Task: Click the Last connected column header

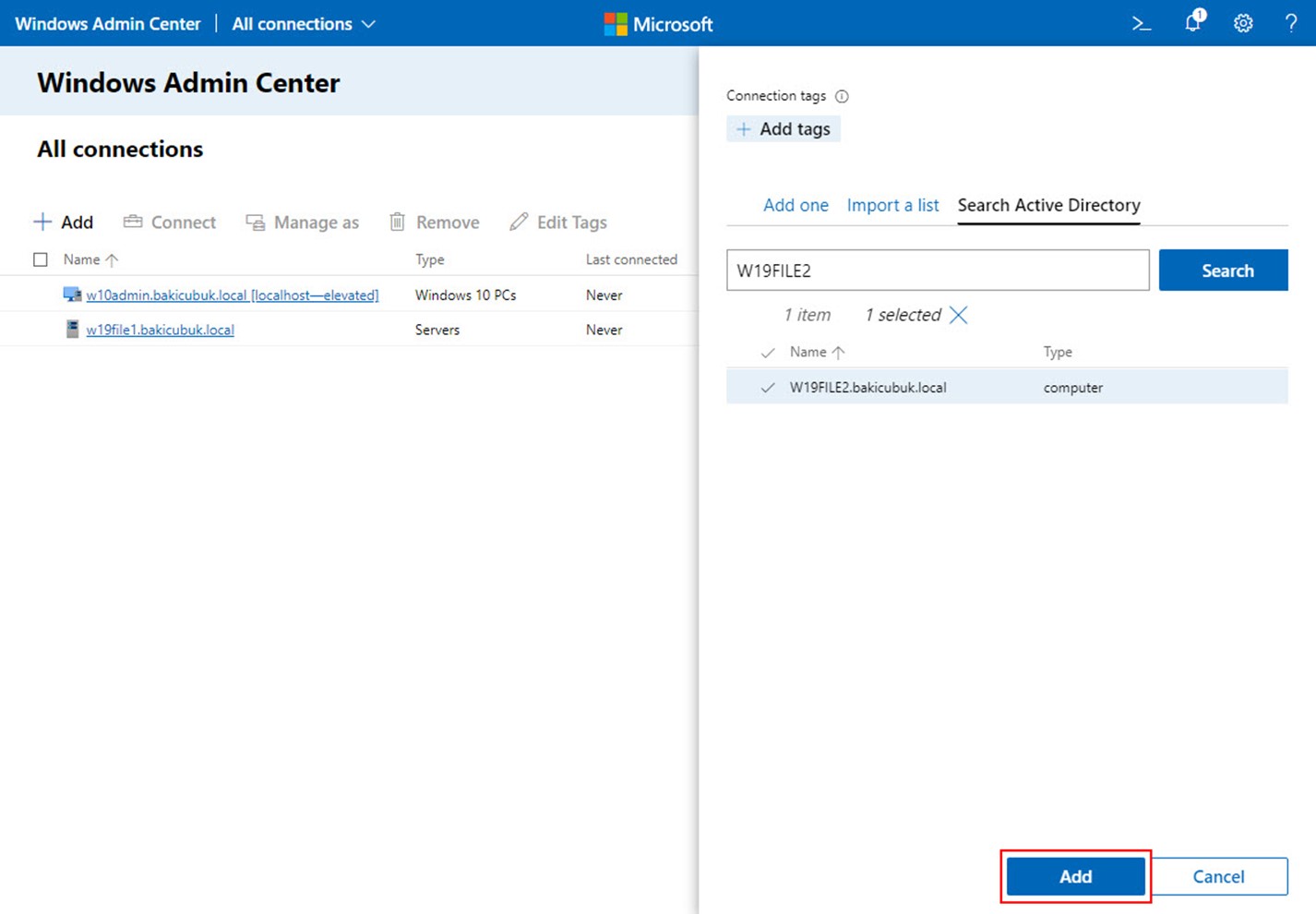Action: pyautogui.click(x=631, y=259)
